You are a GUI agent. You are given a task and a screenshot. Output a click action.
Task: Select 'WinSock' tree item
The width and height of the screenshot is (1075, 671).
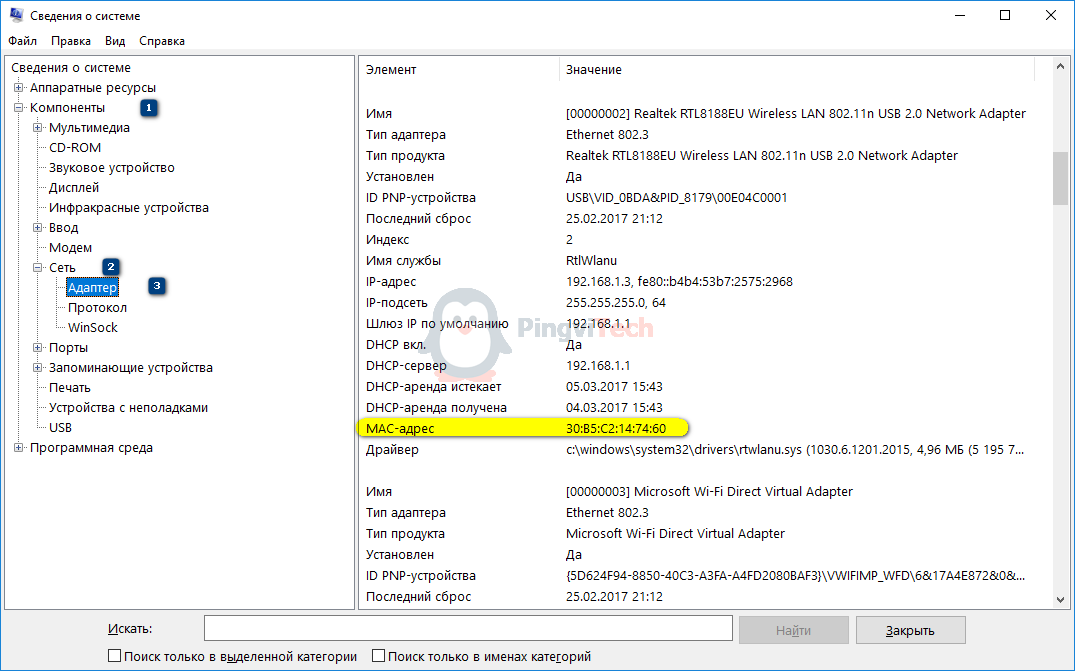pos(92,328)
